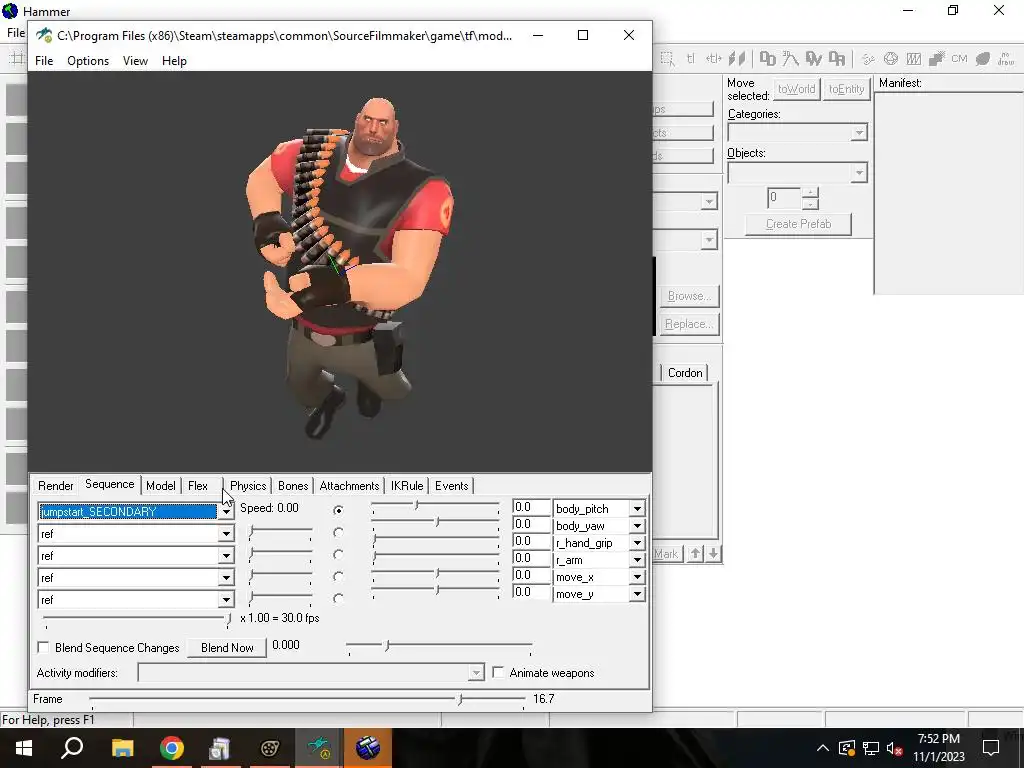Open the Options menu
This screenshot has width=1024, height=768.
tap(88, 61)
